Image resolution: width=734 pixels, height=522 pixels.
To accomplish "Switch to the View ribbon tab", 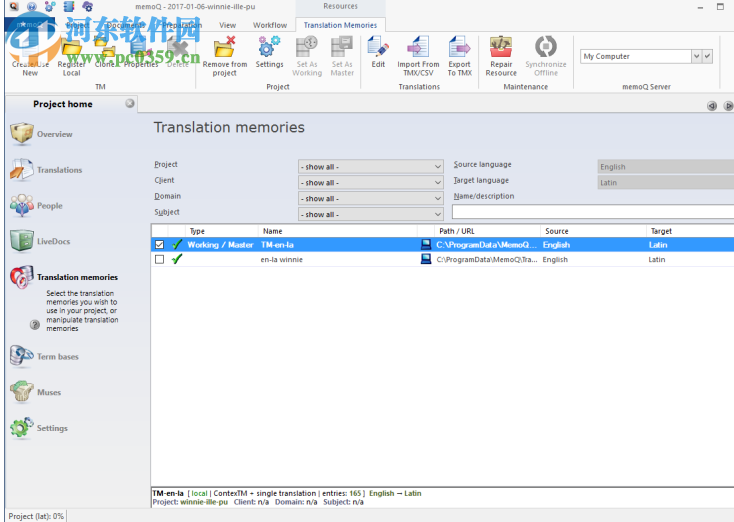I will [228, 25].
